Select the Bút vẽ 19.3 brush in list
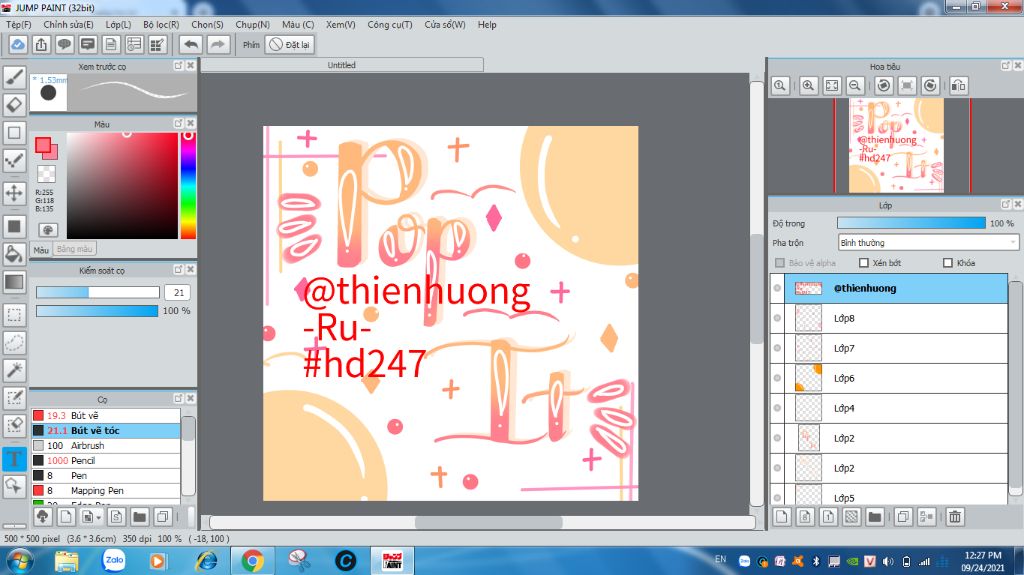 click(106, 416)
